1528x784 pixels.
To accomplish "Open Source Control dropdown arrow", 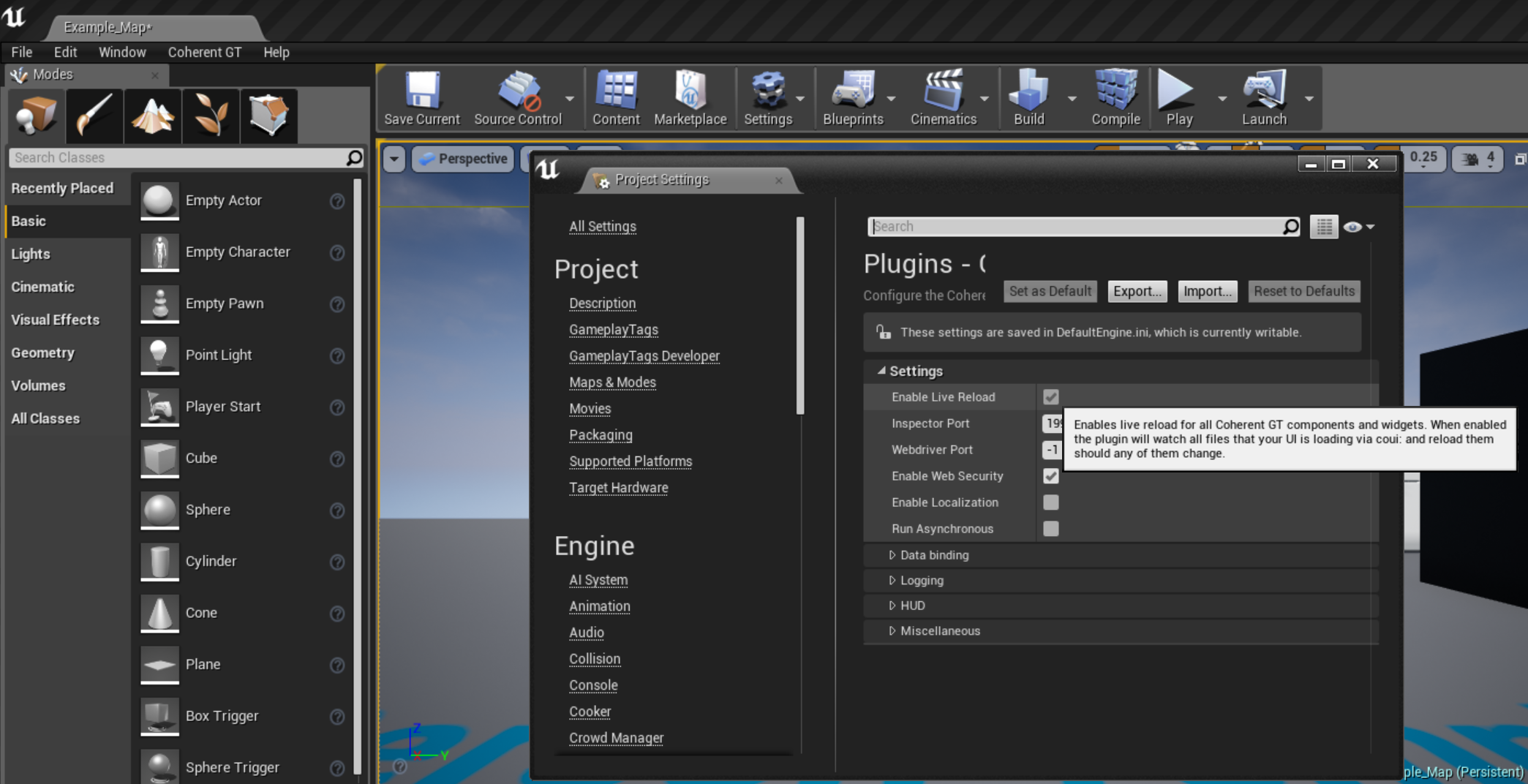I will coord(570,99).
